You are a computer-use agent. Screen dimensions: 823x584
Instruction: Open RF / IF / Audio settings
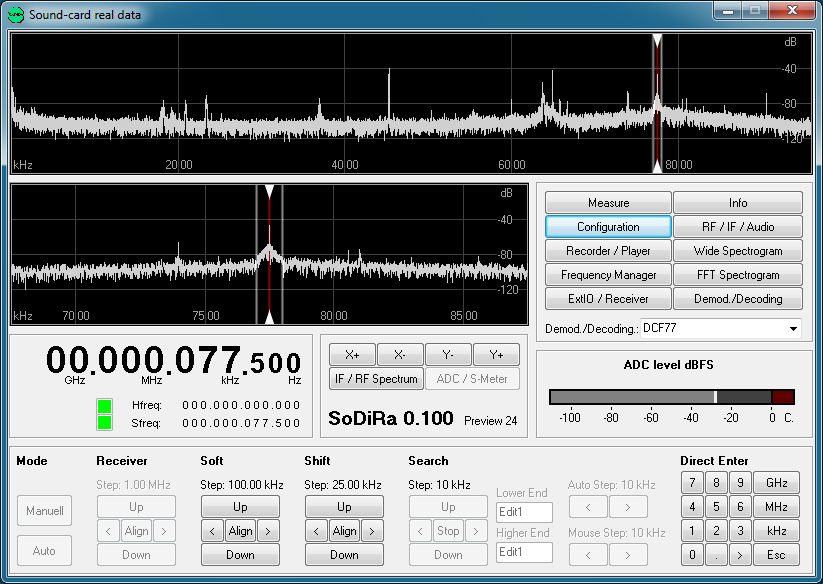click(x=738, y=227)
